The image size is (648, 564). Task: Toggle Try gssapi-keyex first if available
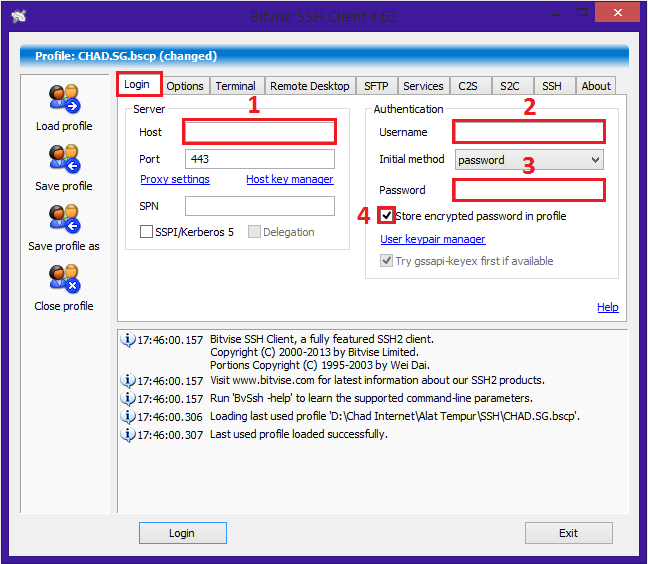coord(386,260)
